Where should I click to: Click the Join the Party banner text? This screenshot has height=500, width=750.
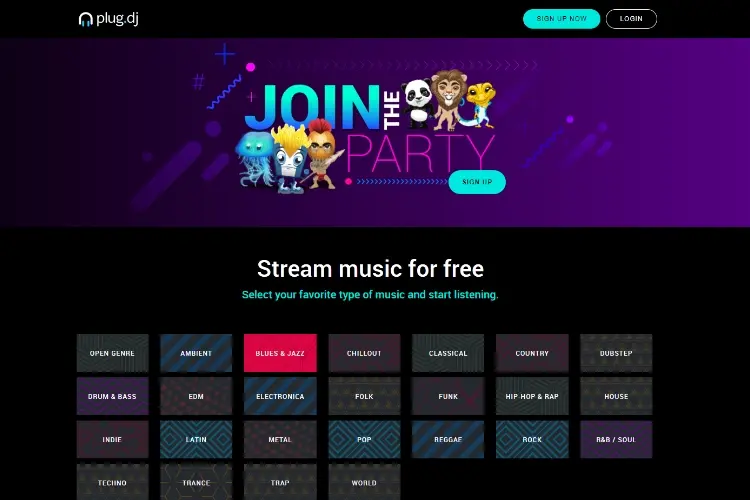pyautogui.click(x=369, y=129)
